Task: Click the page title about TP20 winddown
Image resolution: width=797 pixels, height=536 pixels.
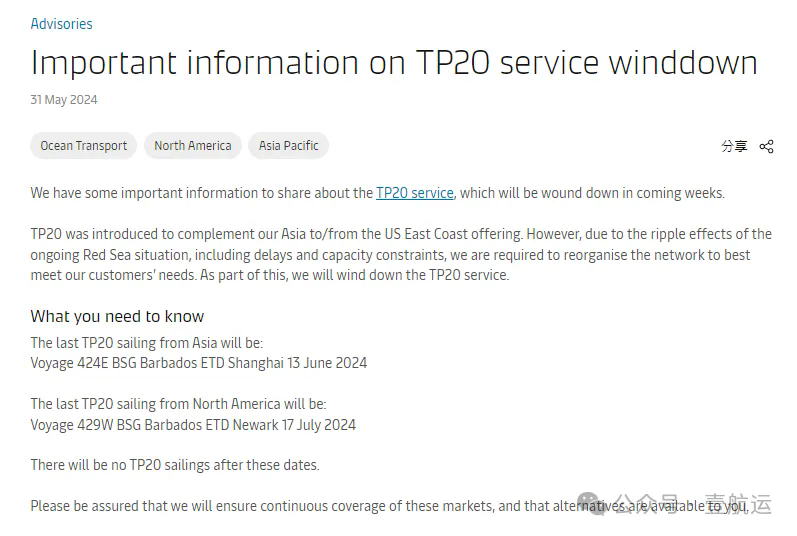Action: pyautogui.click(x=394, y=62)
